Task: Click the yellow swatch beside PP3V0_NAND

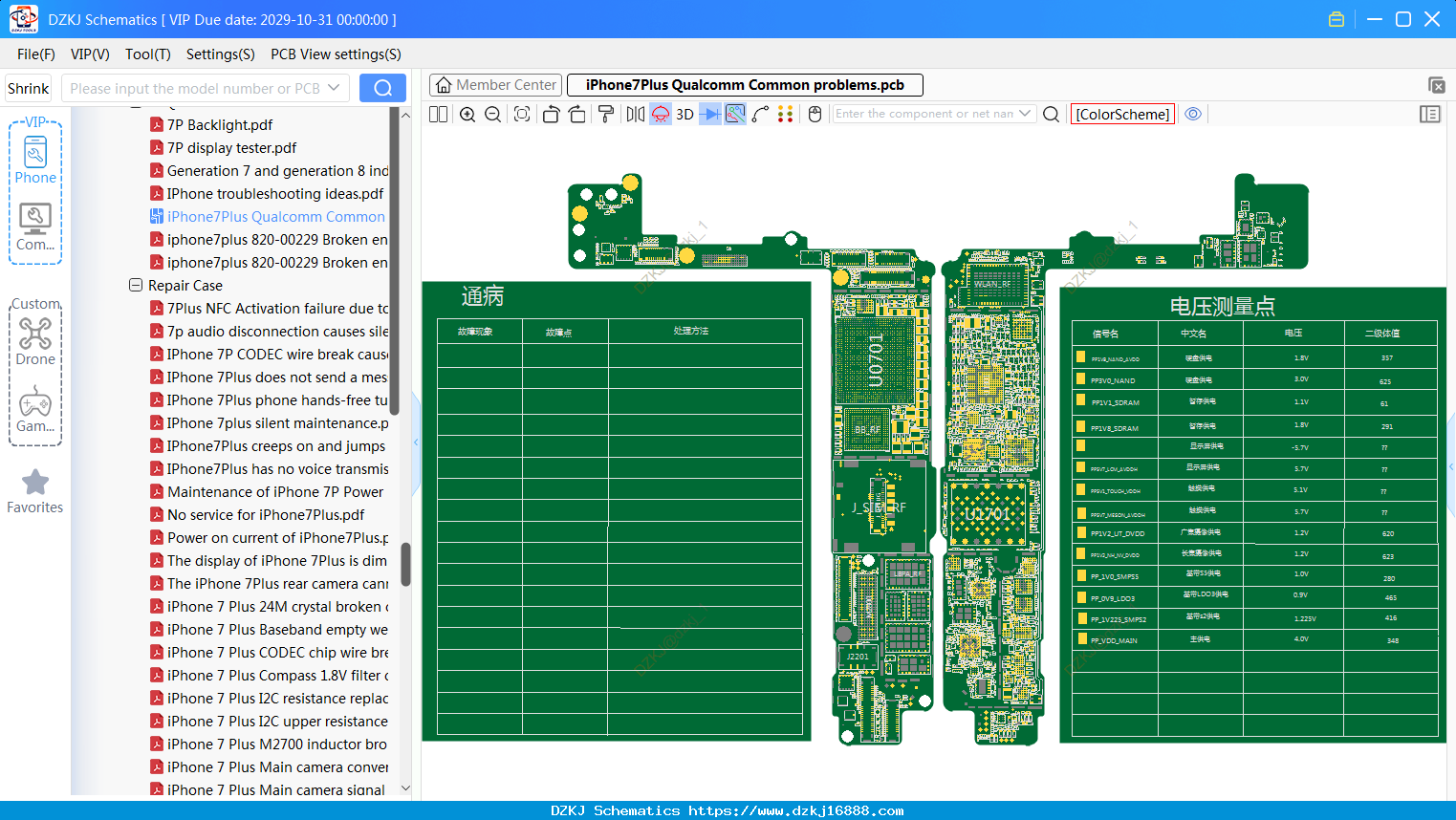Action: click(x=1080, y=378)
